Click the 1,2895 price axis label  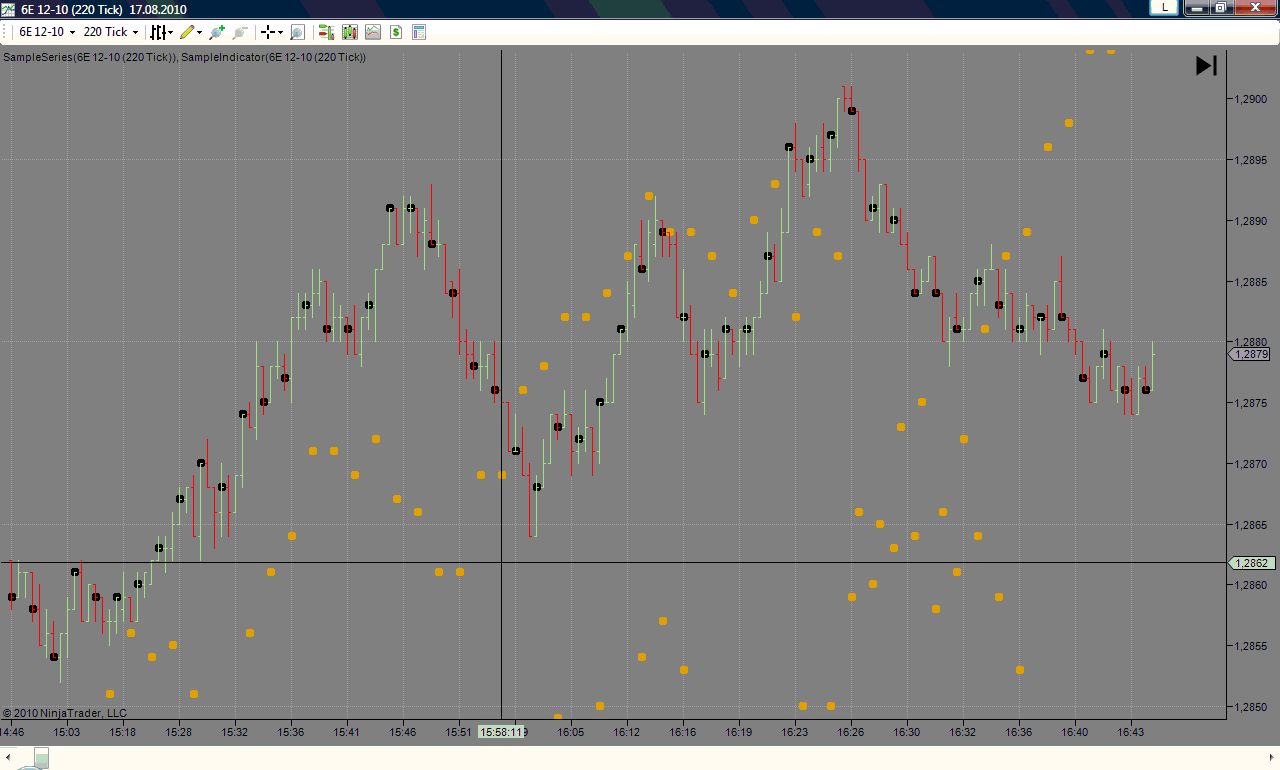pyautogui.click(x=1251, y=160)
